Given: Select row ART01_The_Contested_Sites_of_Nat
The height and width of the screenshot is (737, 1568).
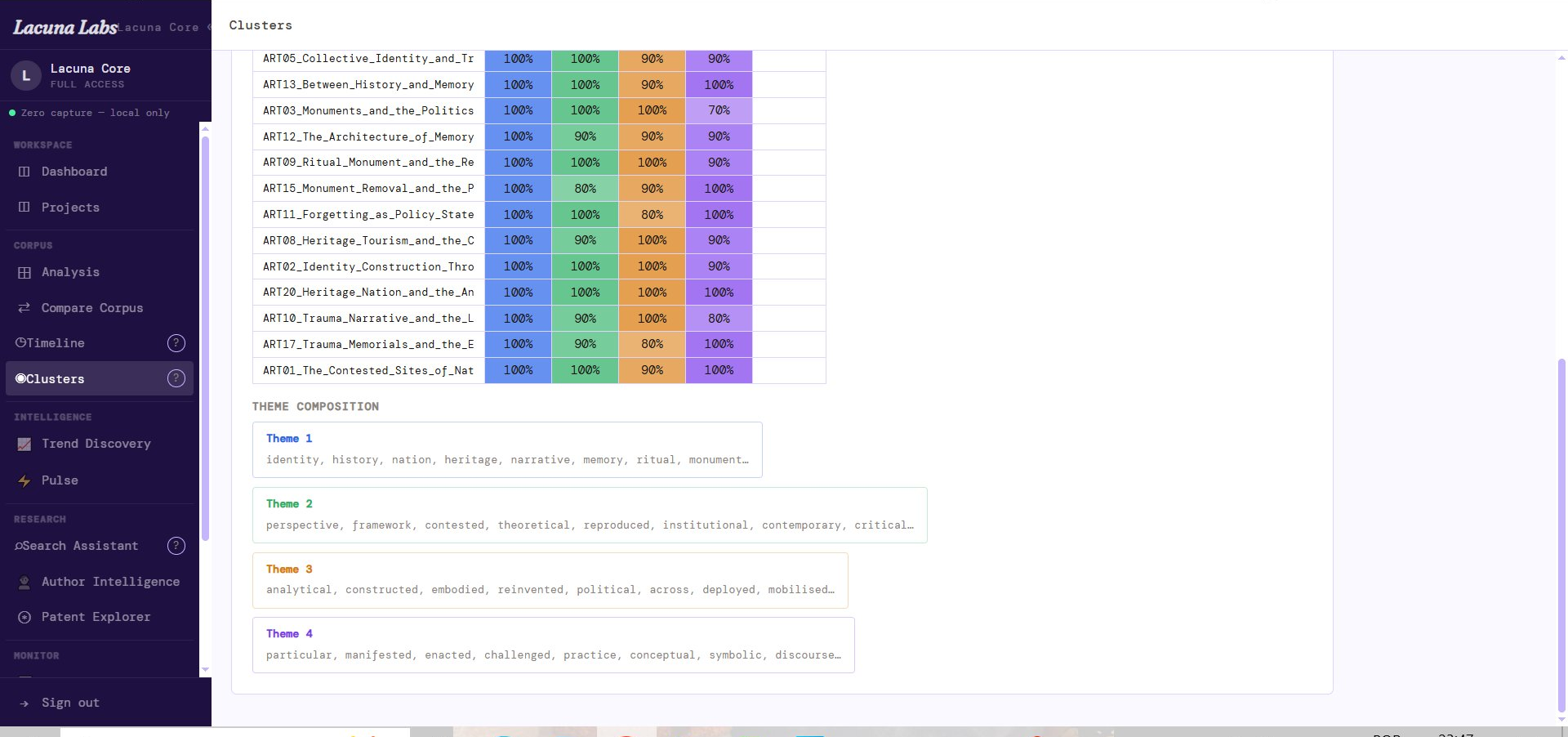Looking at the screenshot, I should click(539, 370).
